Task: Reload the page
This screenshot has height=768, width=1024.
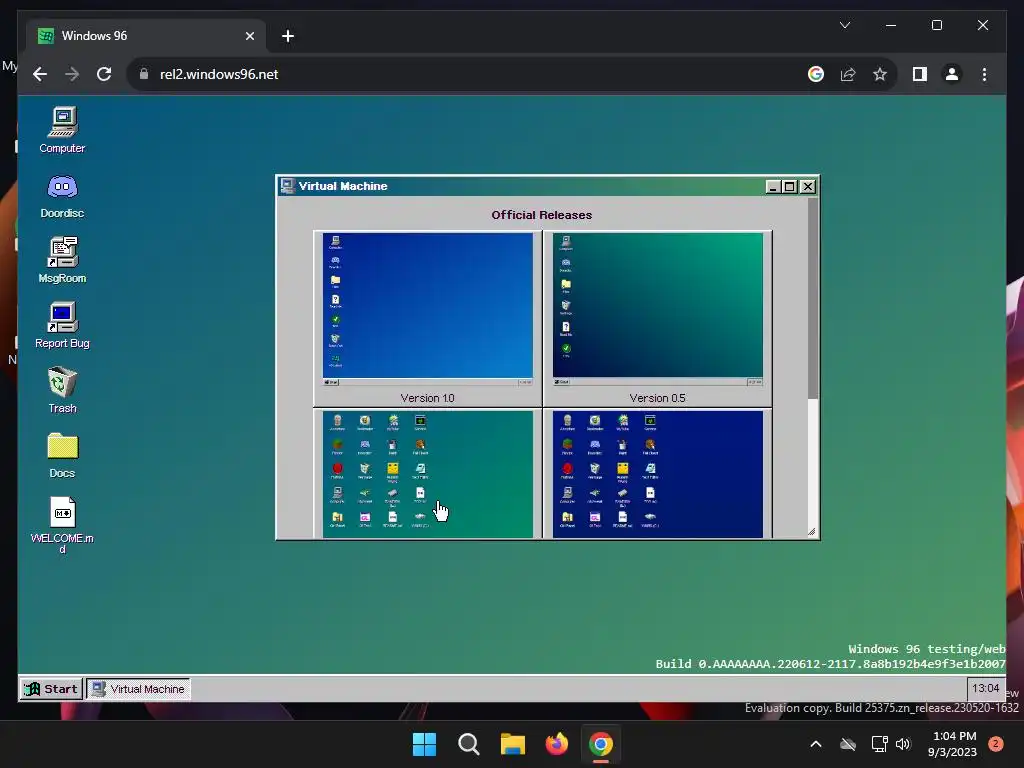Action: (104, 74)
